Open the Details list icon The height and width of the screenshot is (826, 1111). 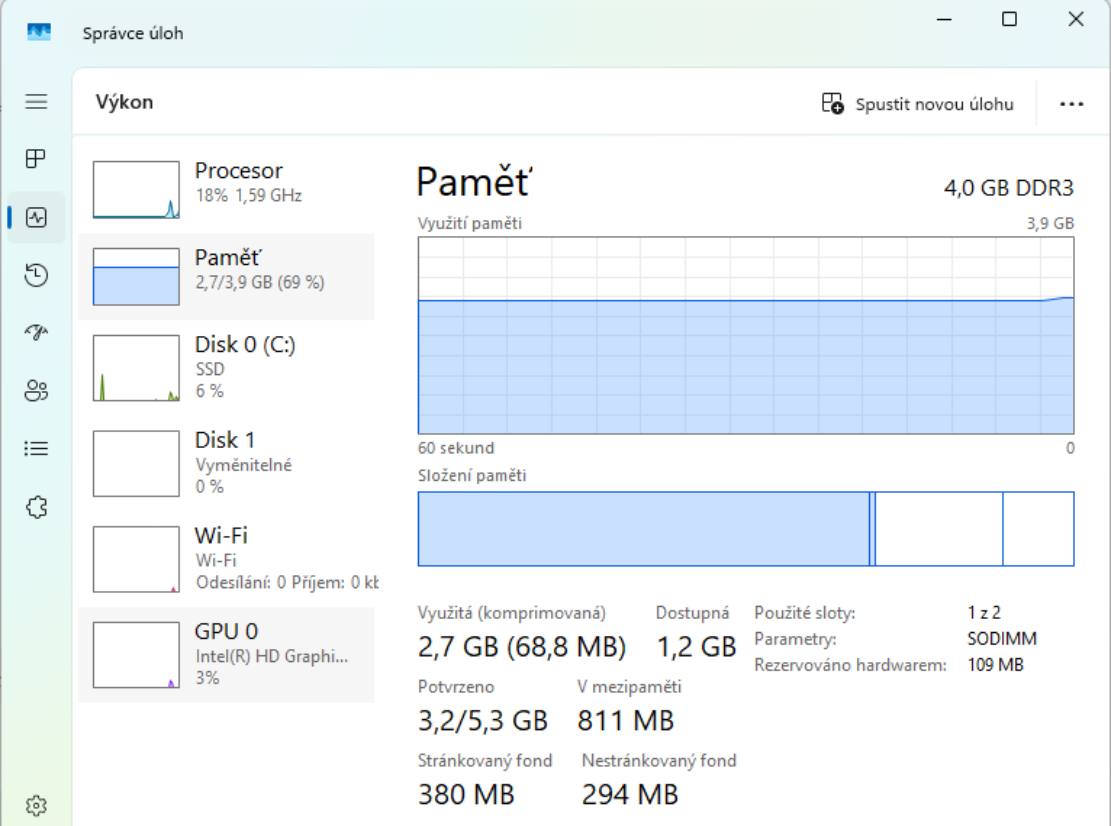coord(37,449)
